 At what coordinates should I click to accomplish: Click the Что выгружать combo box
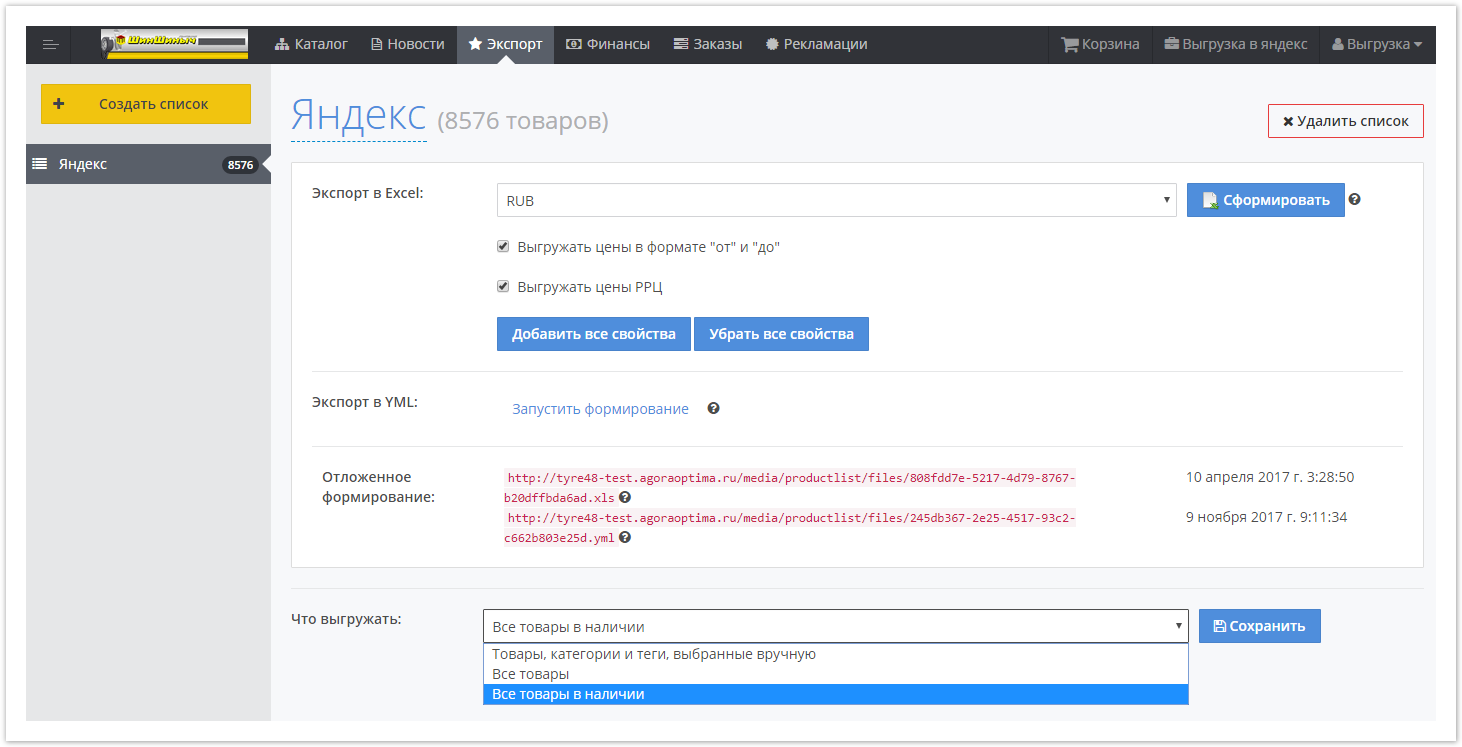[x=836, y=626]
